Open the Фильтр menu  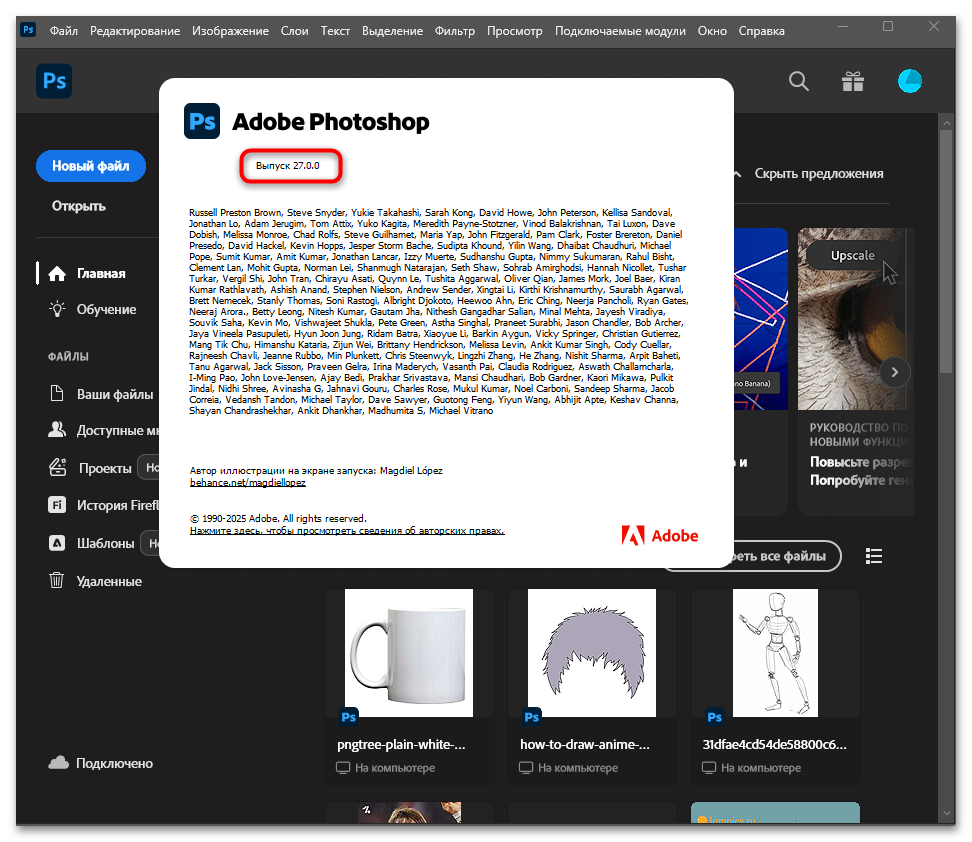(455, 31)
